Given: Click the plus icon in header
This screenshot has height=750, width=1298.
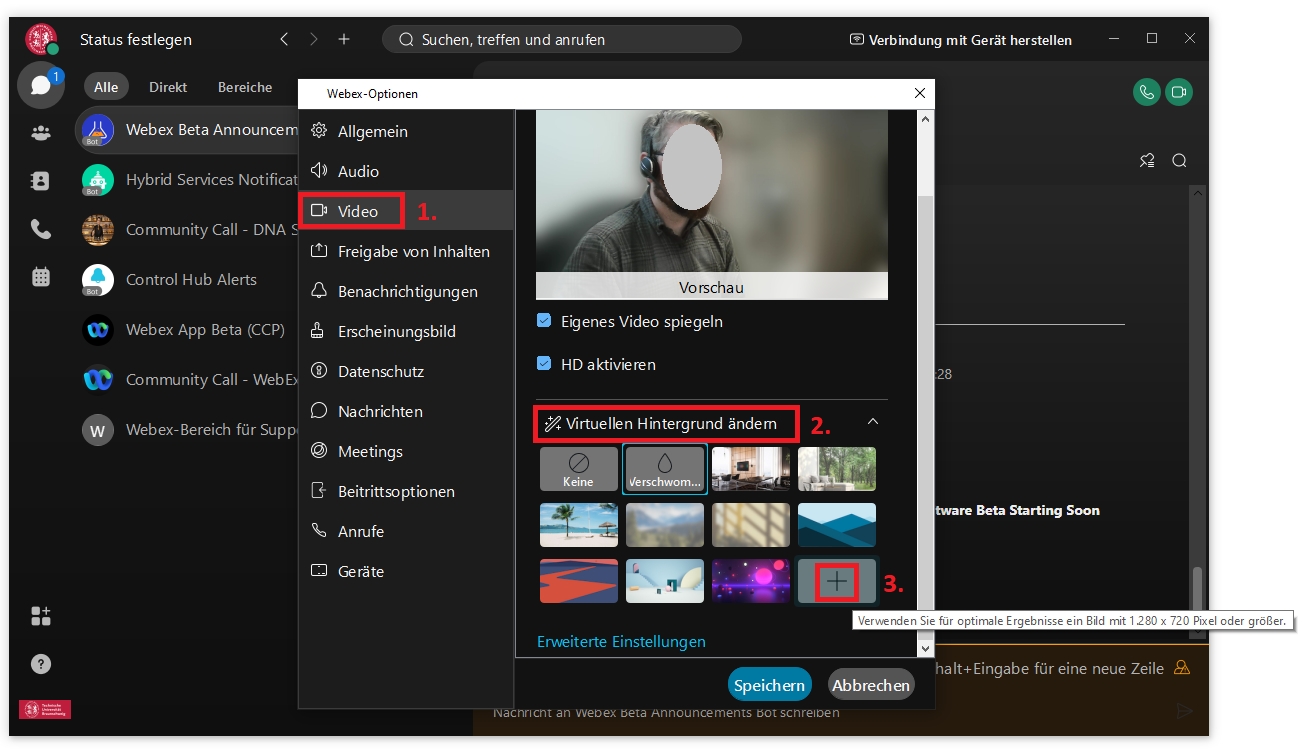Looking at the screenshot, I should pos(344,39).
